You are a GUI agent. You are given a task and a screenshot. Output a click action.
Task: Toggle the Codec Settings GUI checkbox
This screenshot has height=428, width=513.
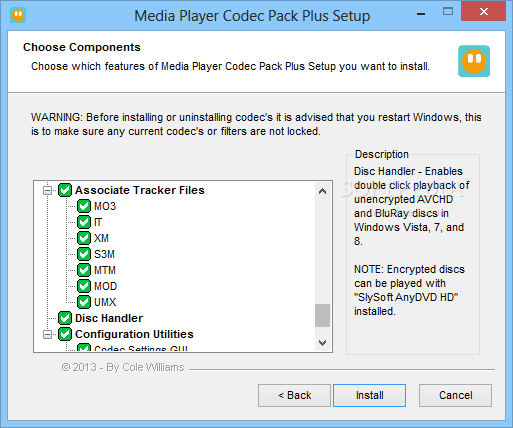[x=84, y=348]
